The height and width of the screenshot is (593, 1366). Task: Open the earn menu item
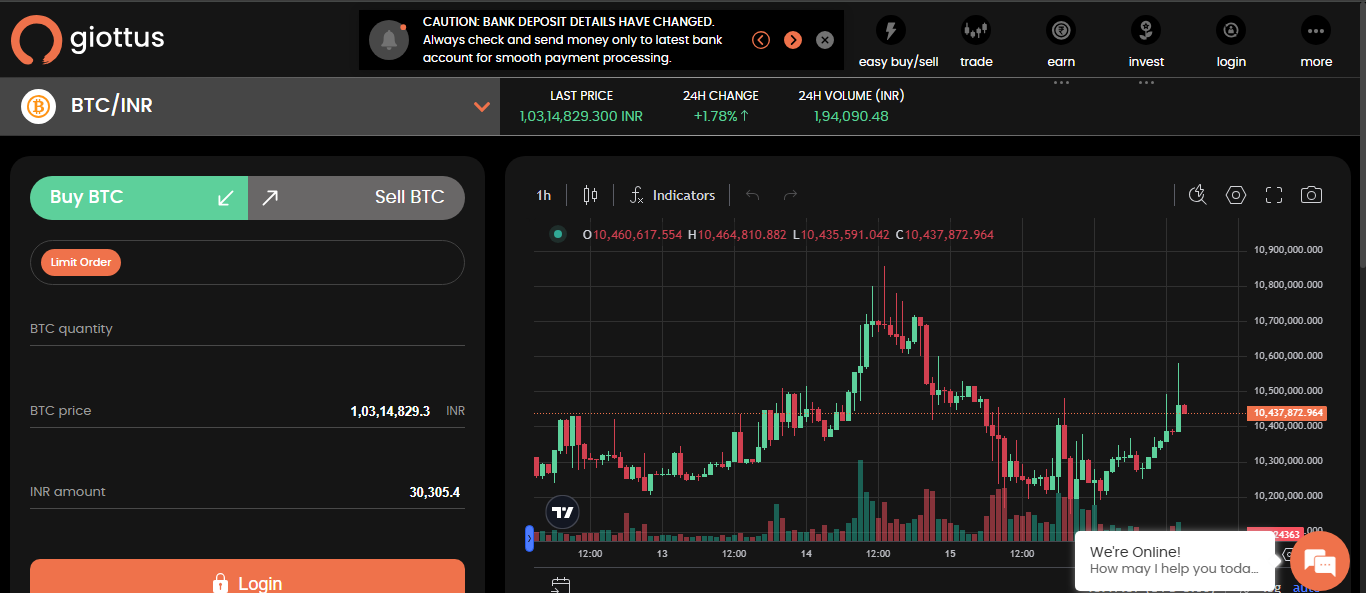point(1061,43)
